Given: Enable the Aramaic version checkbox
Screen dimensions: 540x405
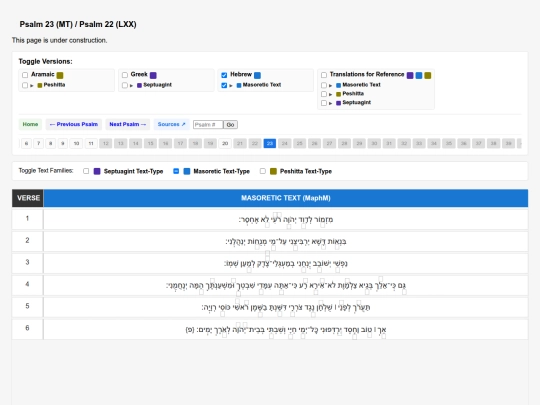Looking at the screenshot, I should click(25, 75).
